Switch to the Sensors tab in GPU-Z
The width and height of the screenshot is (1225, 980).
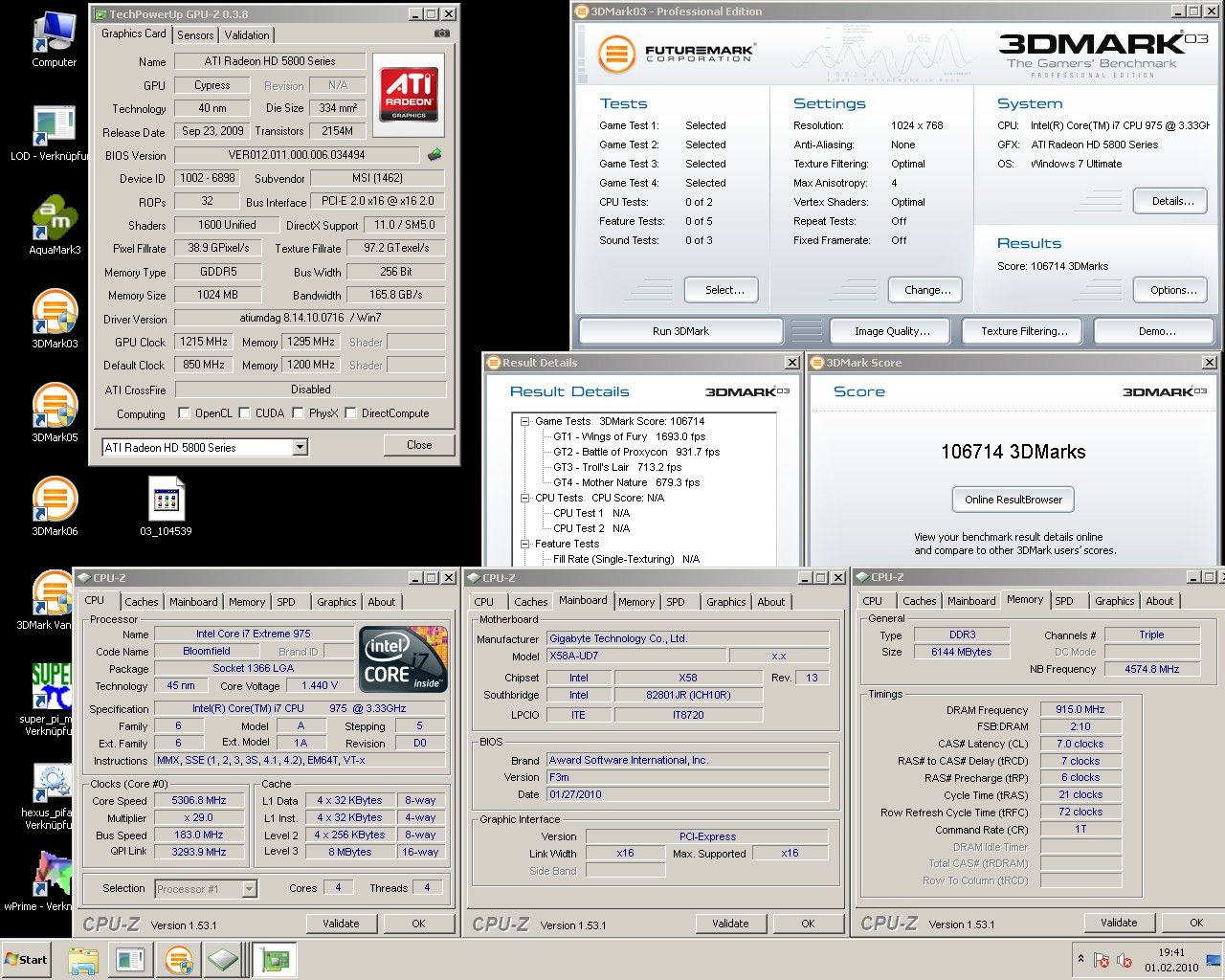pyautogui.click(x=195, y=35)
